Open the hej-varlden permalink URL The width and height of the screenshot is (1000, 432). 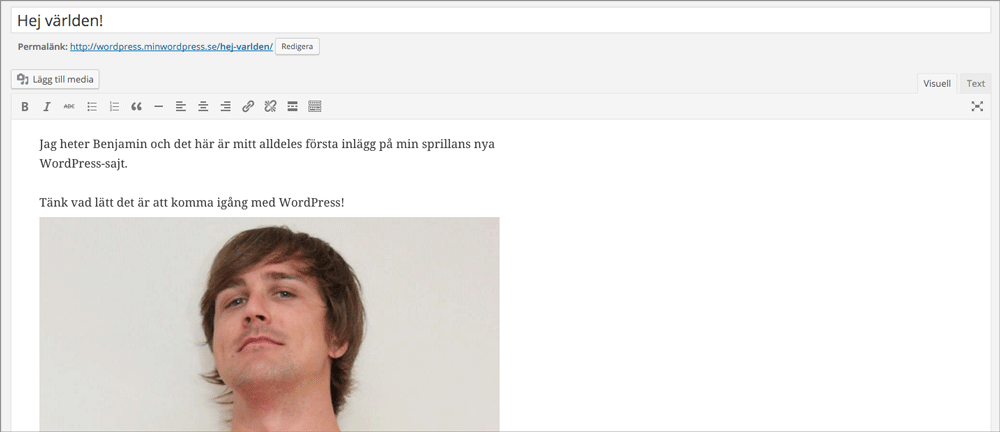(172, 47)
